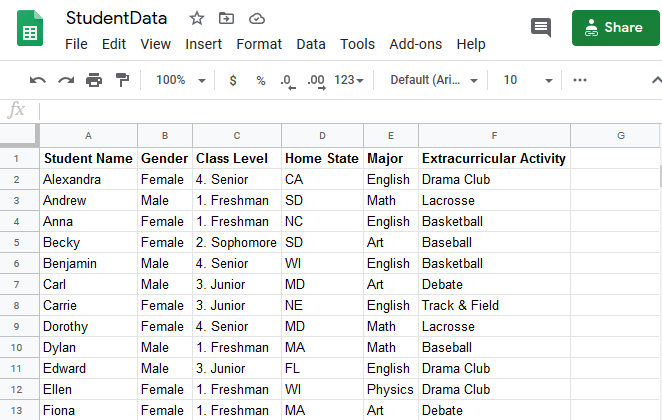This screenshot has height=420, width=662.
Task: Click the 'Major' header cell
Action: tap(391, 158)
